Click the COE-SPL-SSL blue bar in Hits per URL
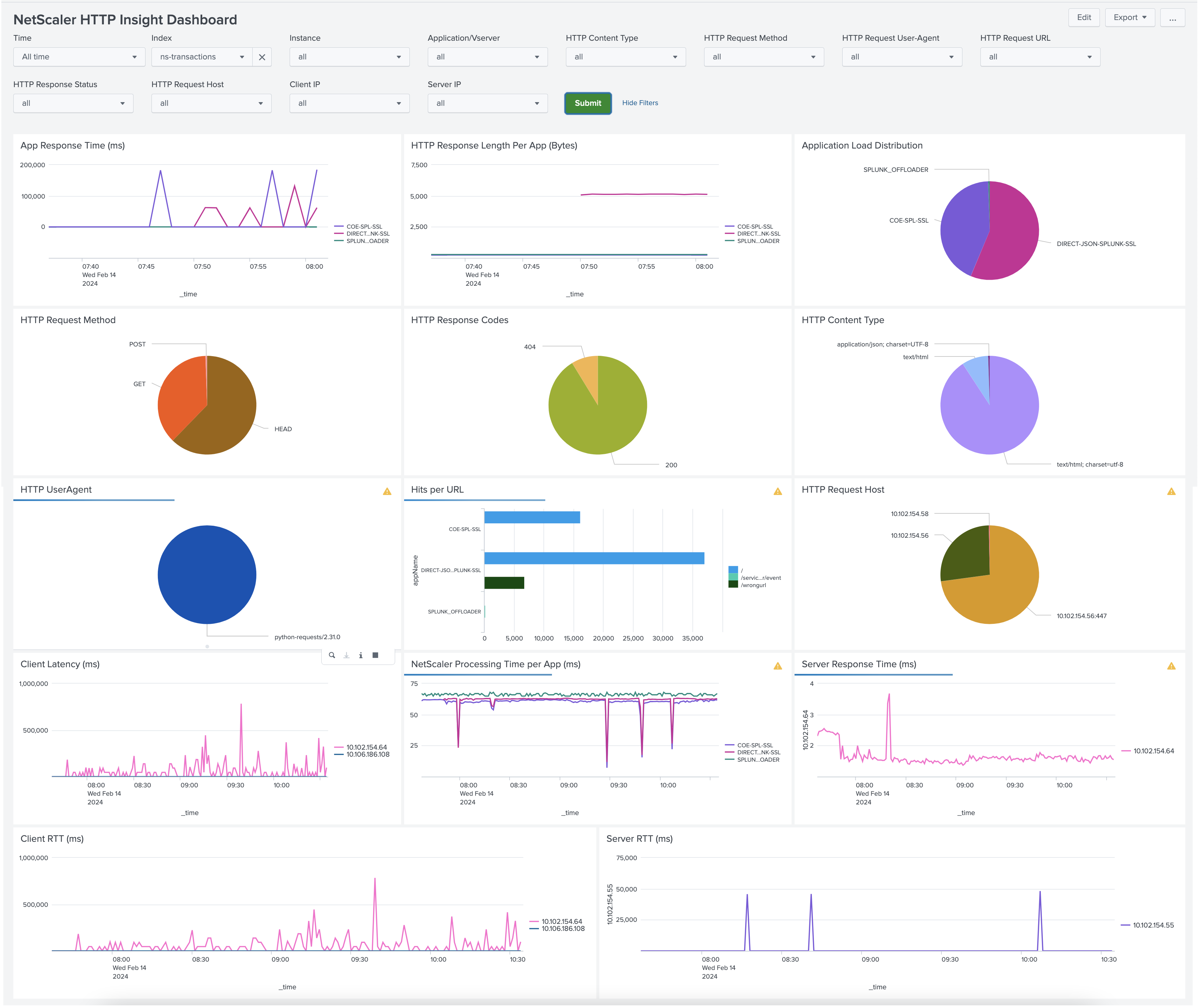The image size is (1200, 1008). point(532,518)
